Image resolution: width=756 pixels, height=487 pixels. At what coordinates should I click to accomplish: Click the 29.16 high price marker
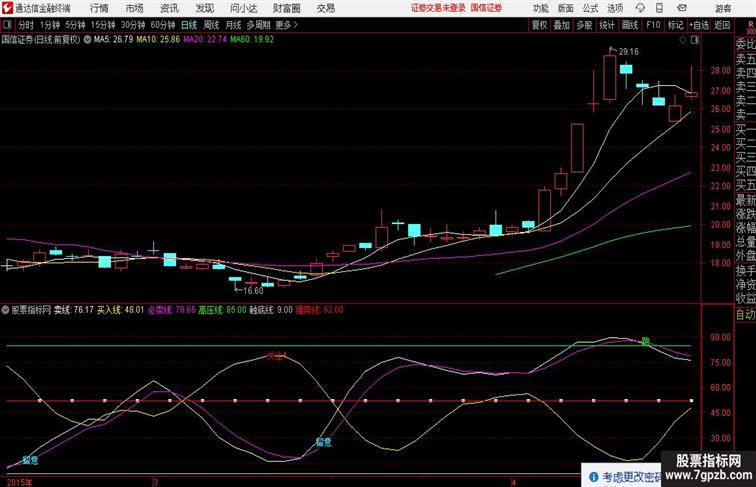(629, 52)
